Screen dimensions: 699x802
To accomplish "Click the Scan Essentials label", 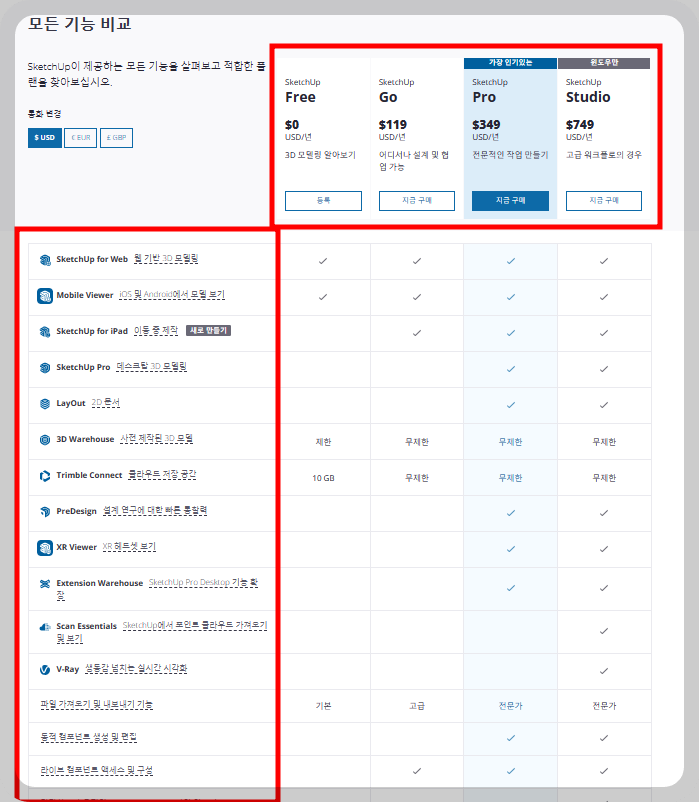I will tap(86, 626).
